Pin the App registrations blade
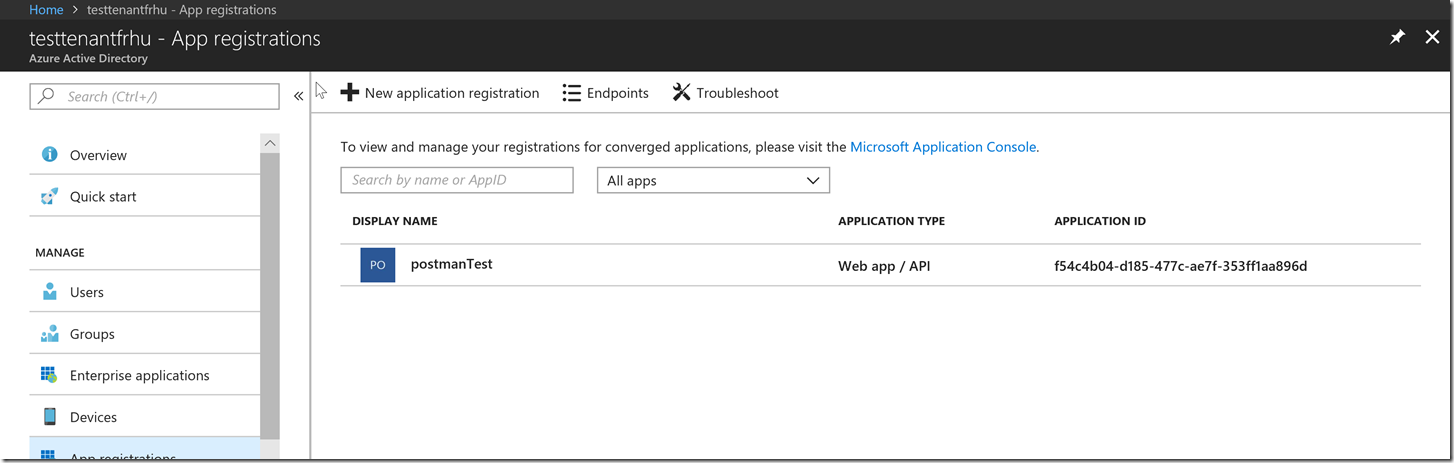 pos(1398,37)
